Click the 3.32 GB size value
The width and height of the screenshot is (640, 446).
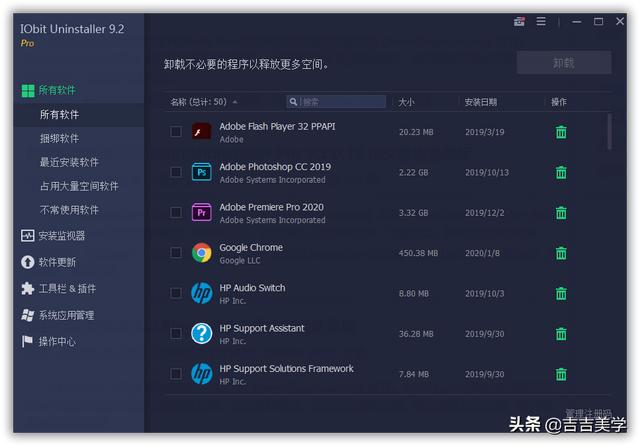413,213
